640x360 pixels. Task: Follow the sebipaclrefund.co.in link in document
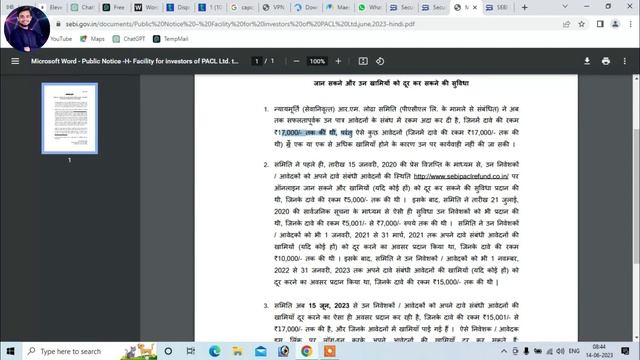click(461, 176)
